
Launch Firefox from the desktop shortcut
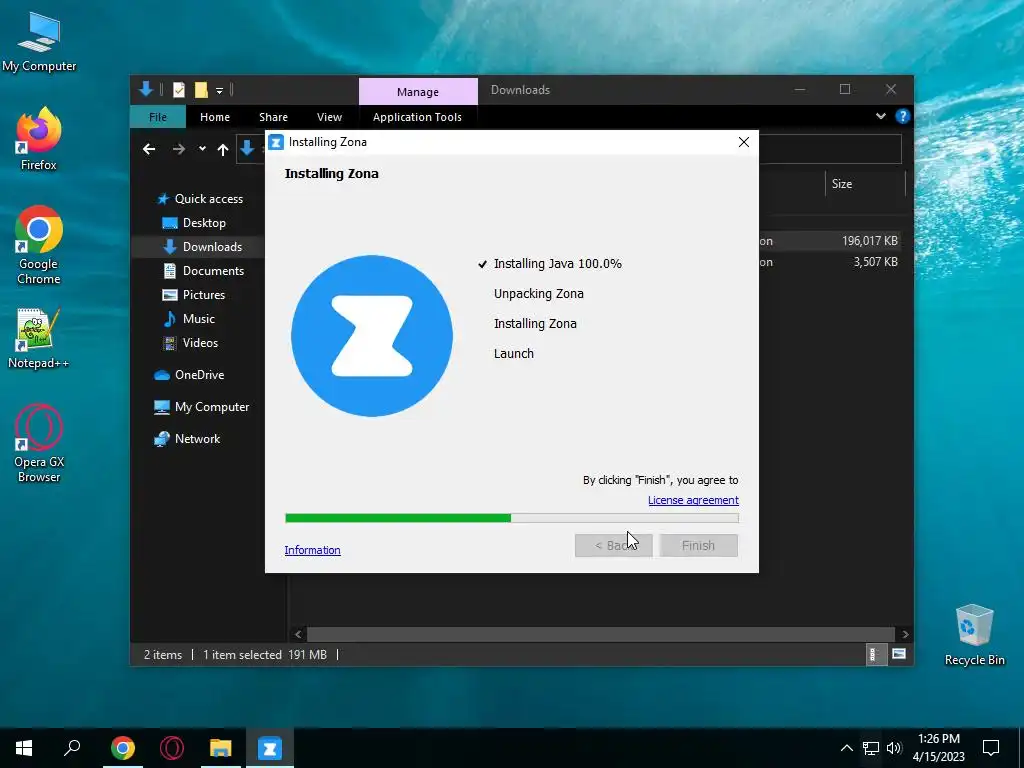point(39,139)
